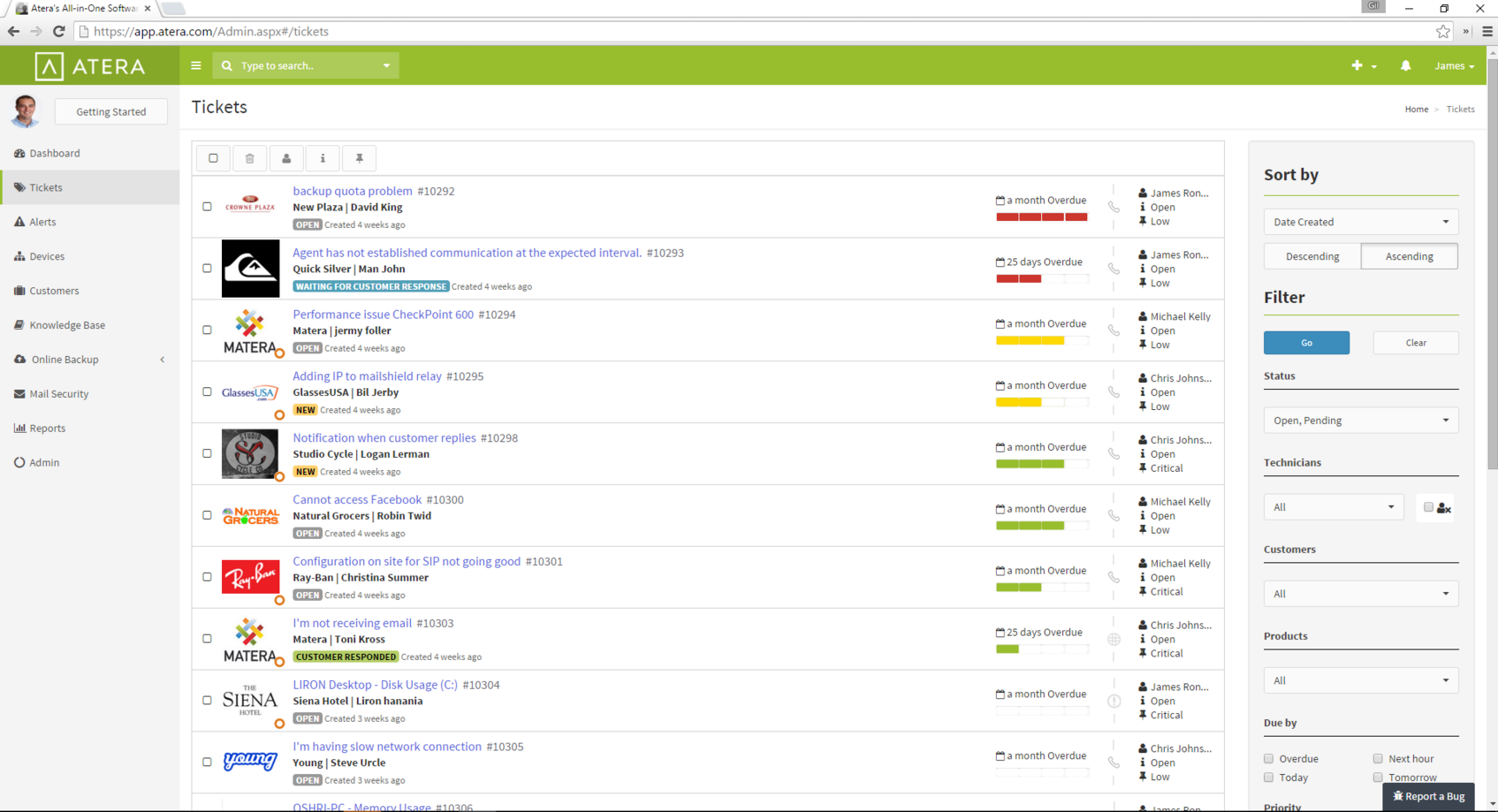Open the Alerts sidebar item
Screen dimensions: 1498x812
click(x=89, y=222)
